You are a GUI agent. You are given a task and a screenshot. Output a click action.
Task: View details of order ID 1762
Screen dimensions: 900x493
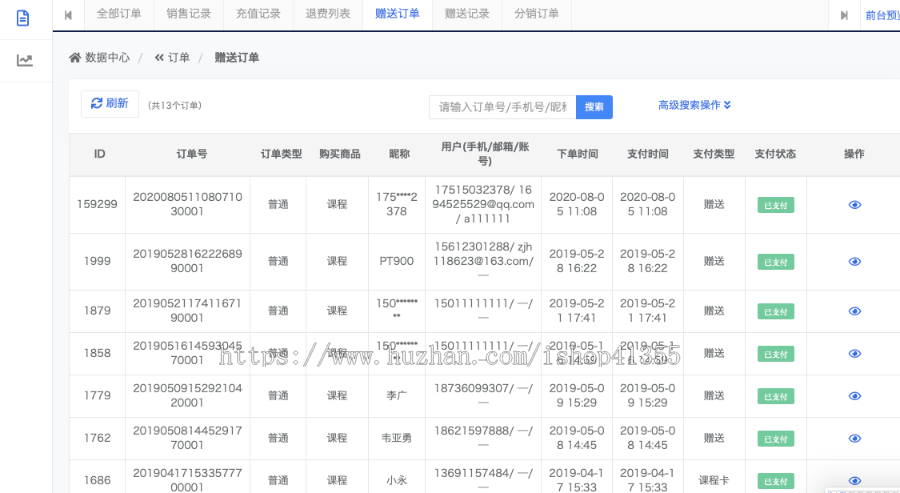click(x=854, y=438)
